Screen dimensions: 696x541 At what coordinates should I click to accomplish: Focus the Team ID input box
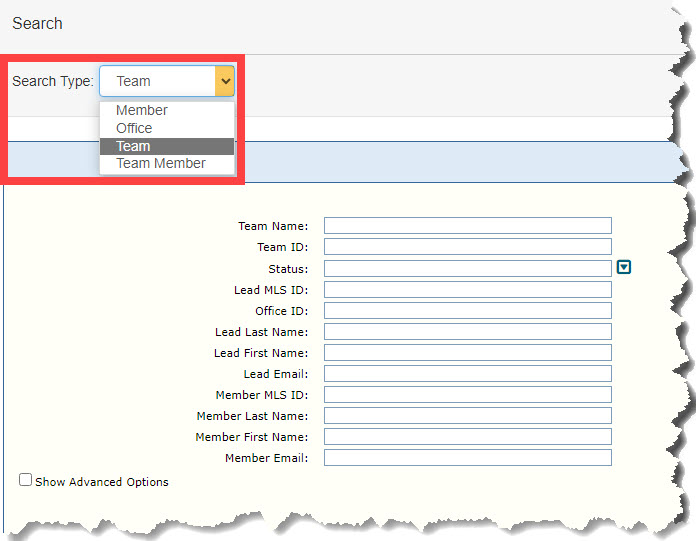pyautogui.click(x=468, y=247)
